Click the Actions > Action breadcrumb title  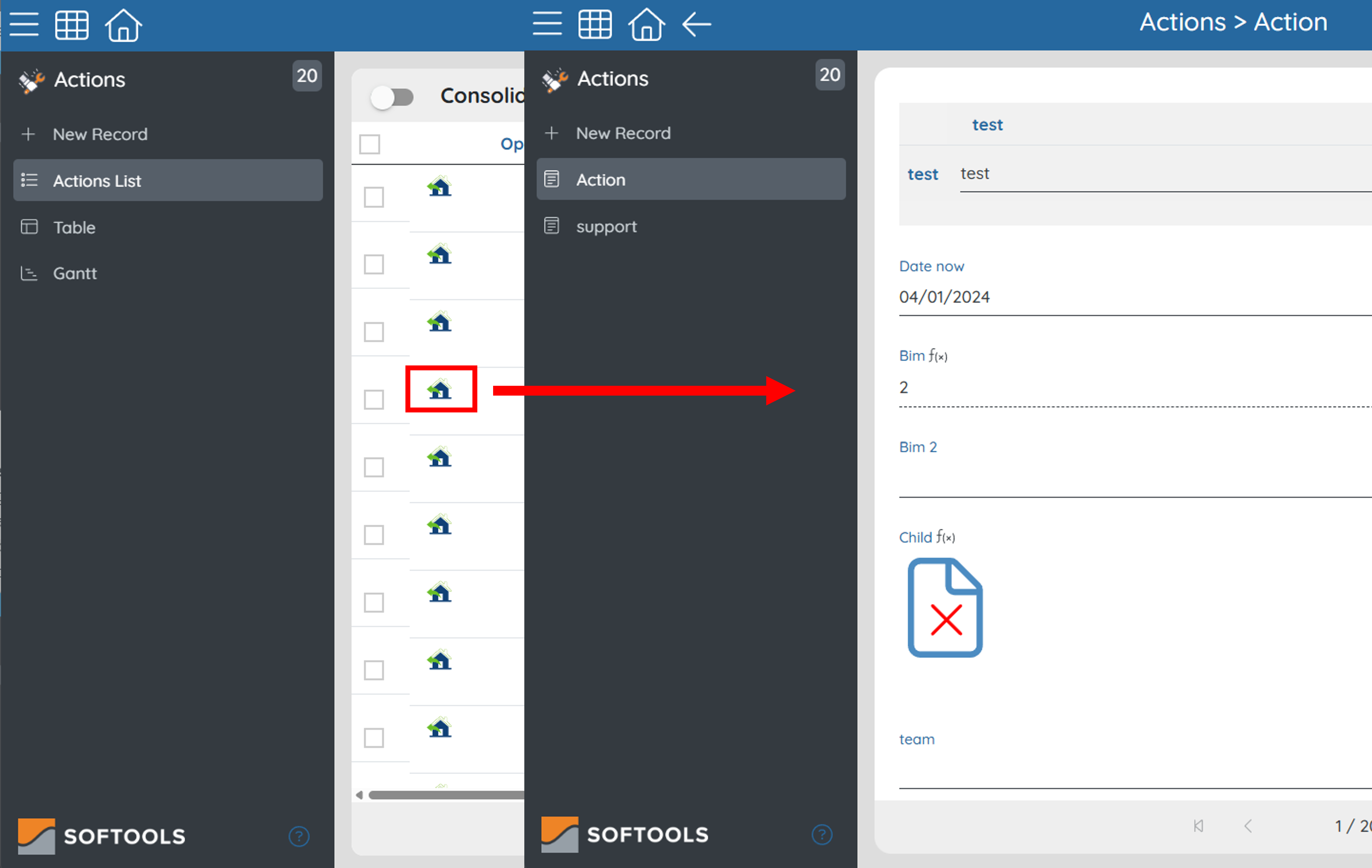pyautogui.click(x=1233, y=22)
